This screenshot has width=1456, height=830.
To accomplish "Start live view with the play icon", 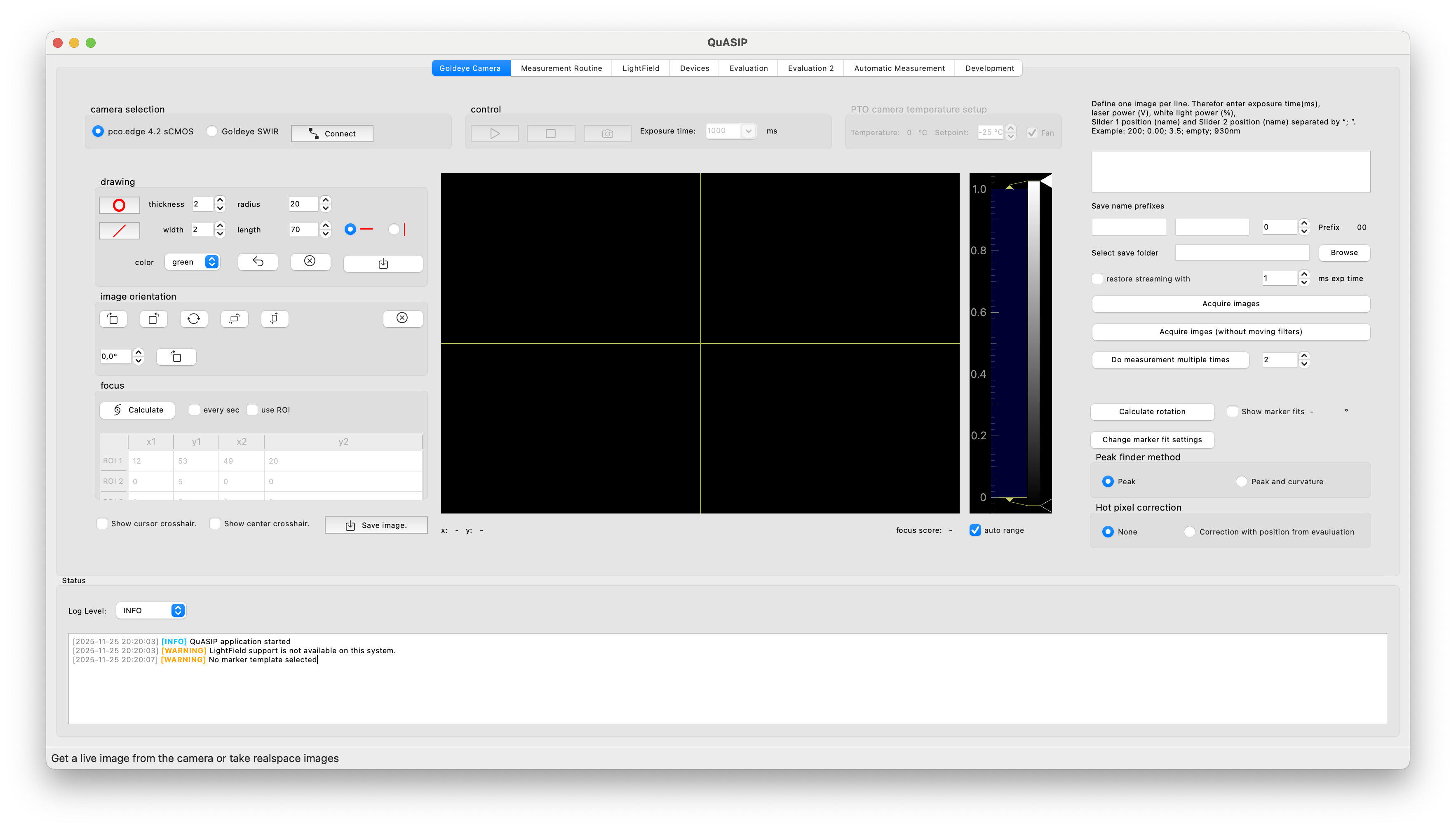I will (x=494, y=133).
